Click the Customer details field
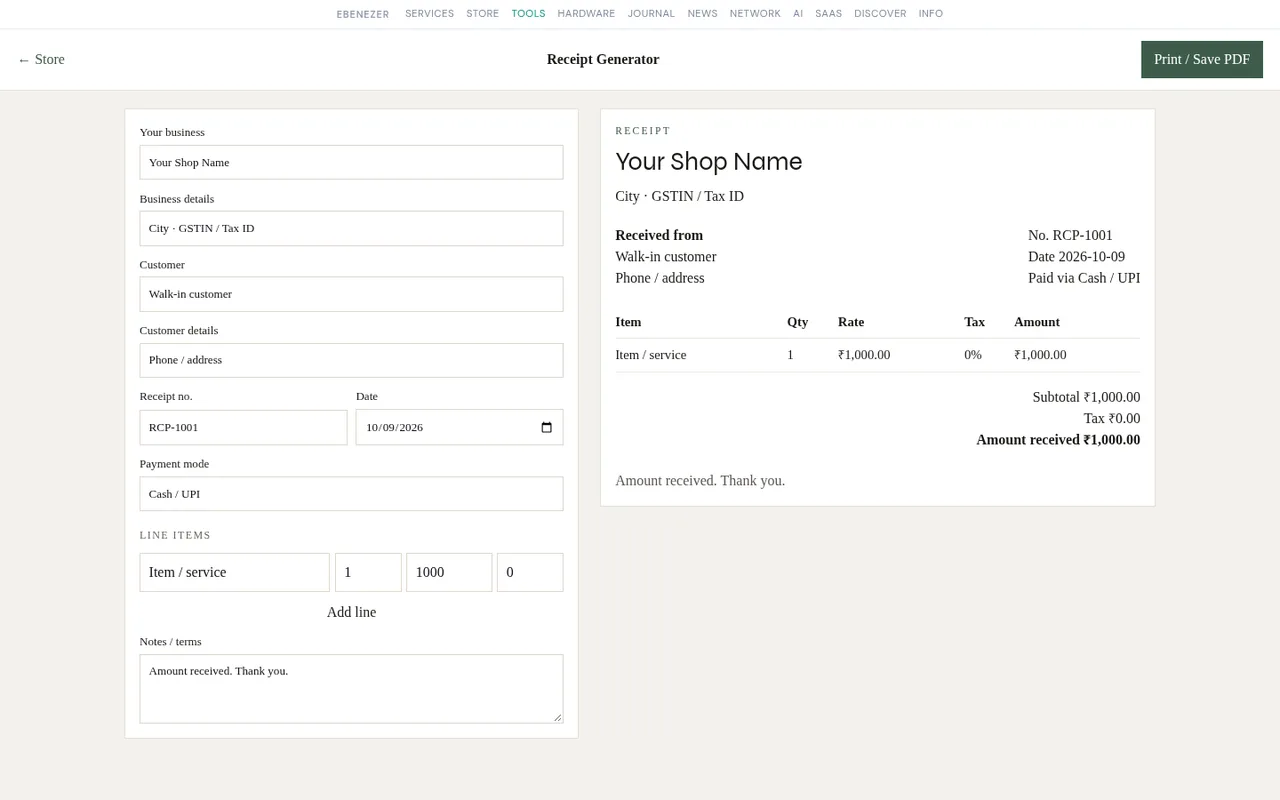The image size is (1280, 800). (351, 360)
